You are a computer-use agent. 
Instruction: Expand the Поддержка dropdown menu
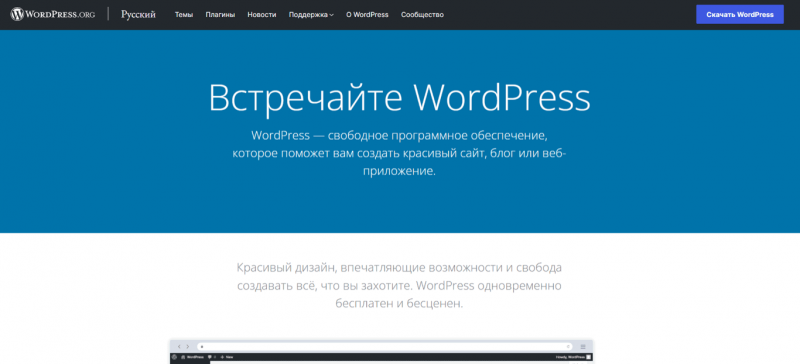(x=311, y=15)
